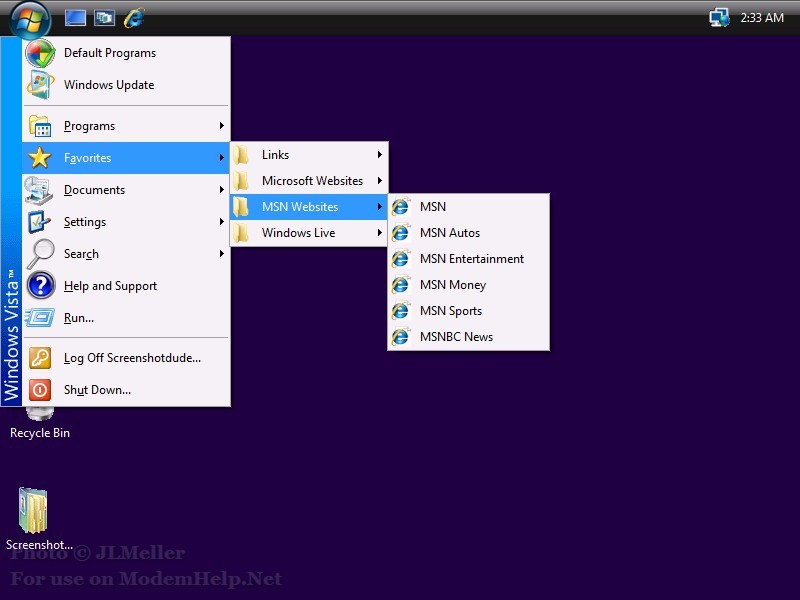Select the Screenshot... desktop folder icon
This screenshot has width=800, height=600.
33,510
